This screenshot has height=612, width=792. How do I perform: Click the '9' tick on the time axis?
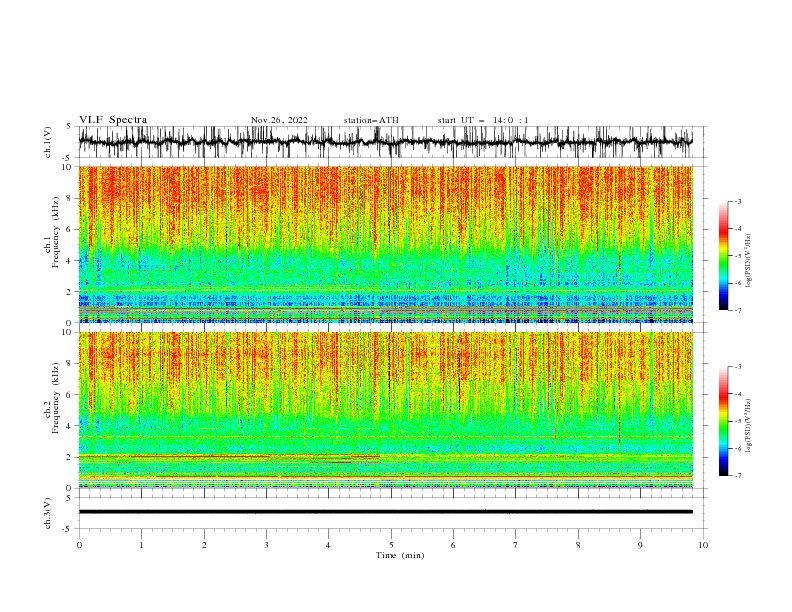pos(640,545)
